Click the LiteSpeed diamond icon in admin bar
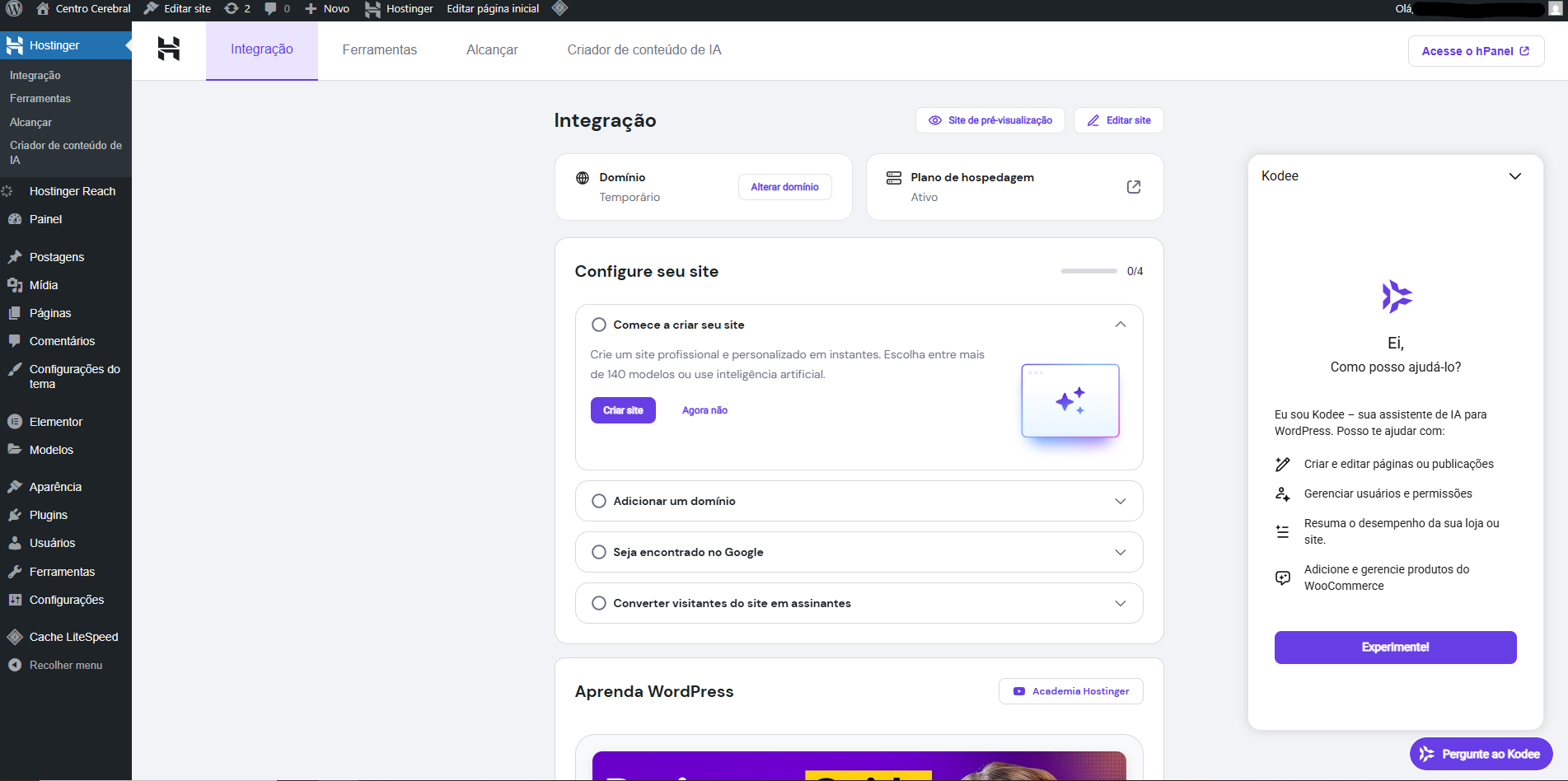The image size is (1568, 781). tap(559, 8)
